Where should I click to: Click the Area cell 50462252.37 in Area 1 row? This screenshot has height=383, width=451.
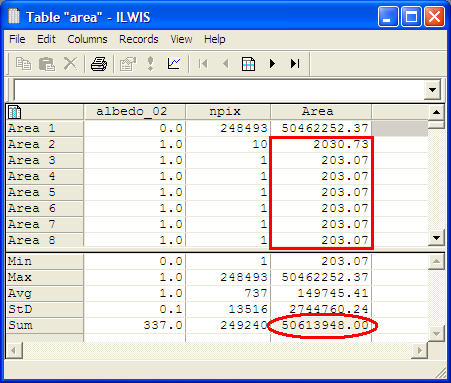pos(321,128)
